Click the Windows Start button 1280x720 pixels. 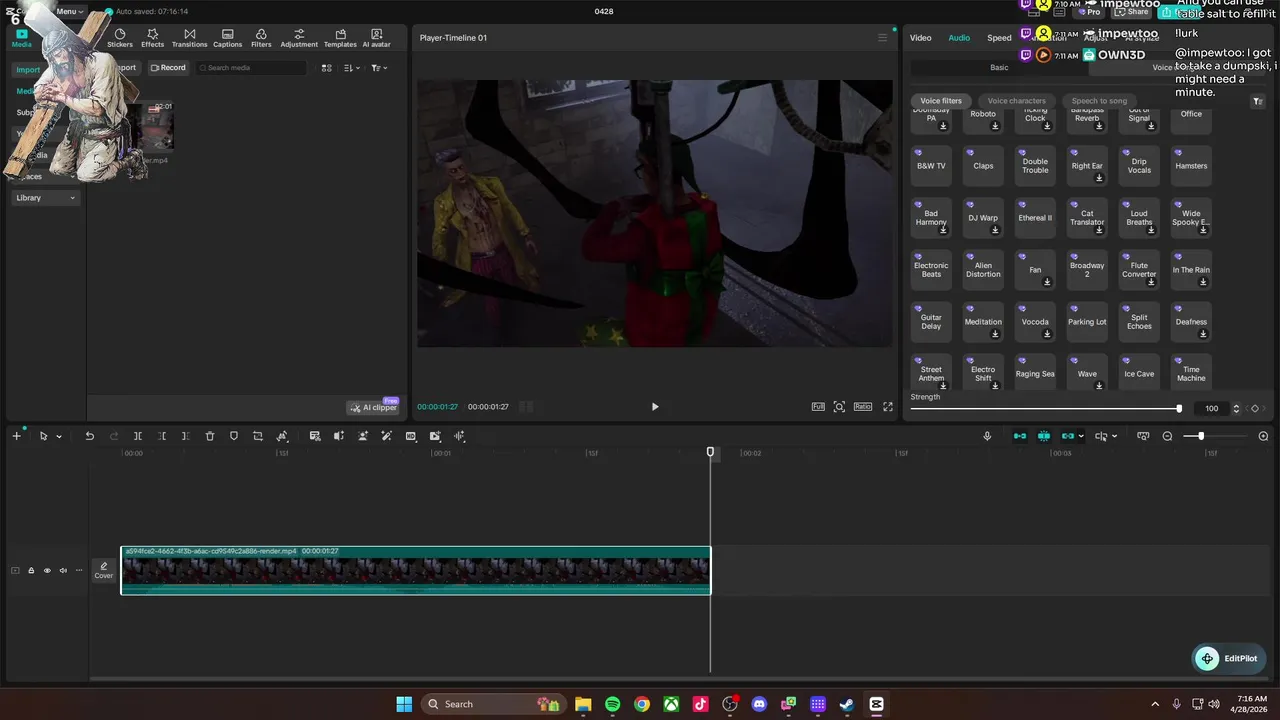404,704
